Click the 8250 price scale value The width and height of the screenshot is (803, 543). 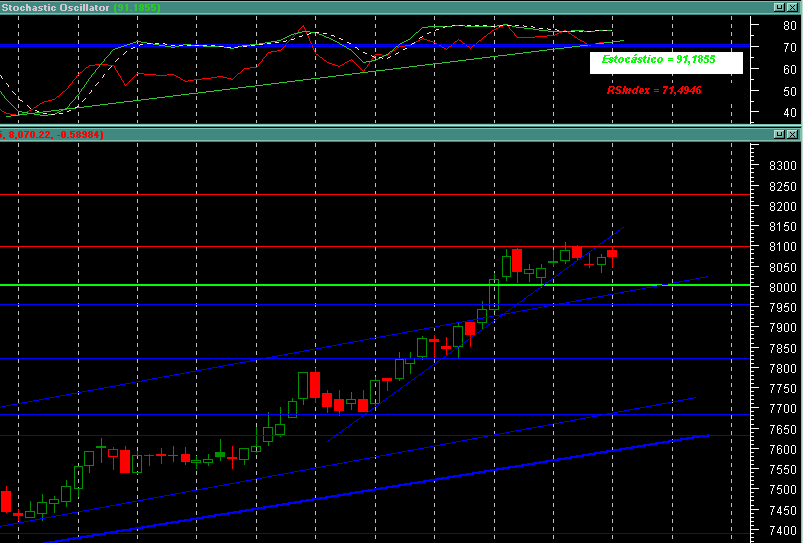[x=783, y=186]
